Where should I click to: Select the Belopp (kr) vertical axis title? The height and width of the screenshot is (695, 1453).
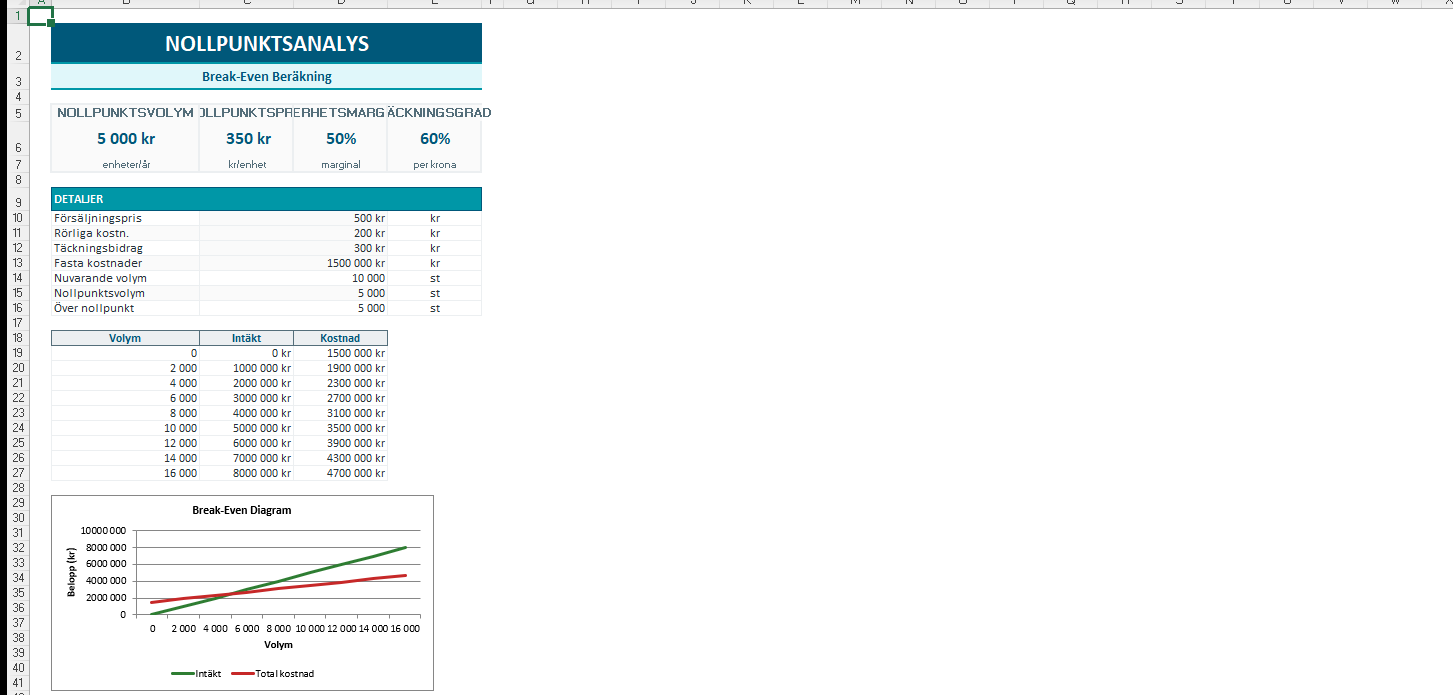pyautogui.click(x=72, y=572)
